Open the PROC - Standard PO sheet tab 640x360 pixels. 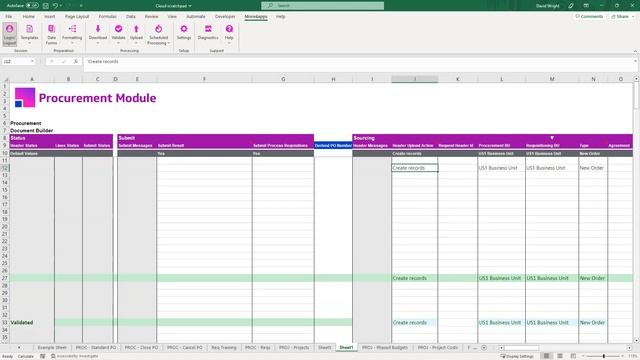pyautogui.click(x=96, y=348)
